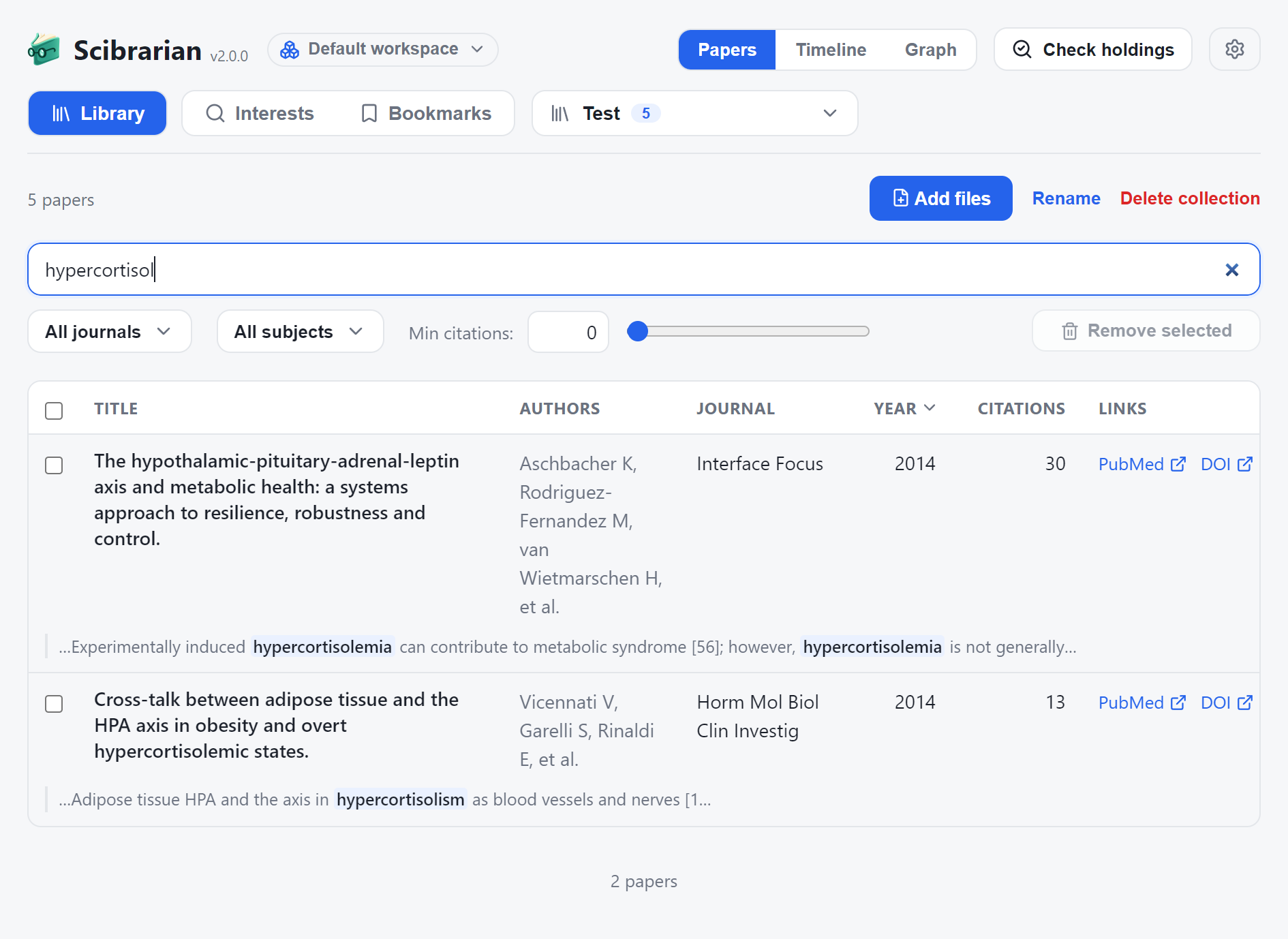Clear the search with the X icon

coord(1231,270)
